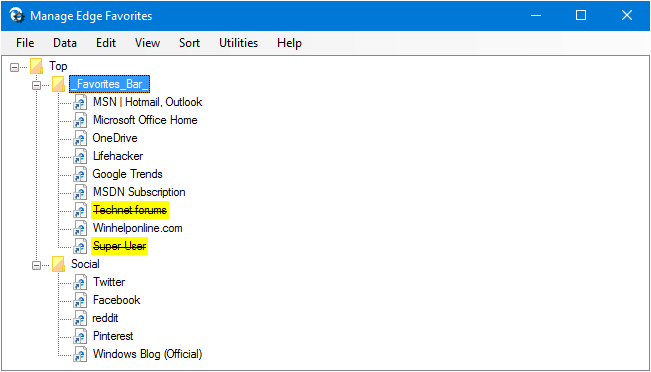Click the shortcut icon beside MSDN Subscription
Screen dimensions: 651x372
click(x=80, y=192)
